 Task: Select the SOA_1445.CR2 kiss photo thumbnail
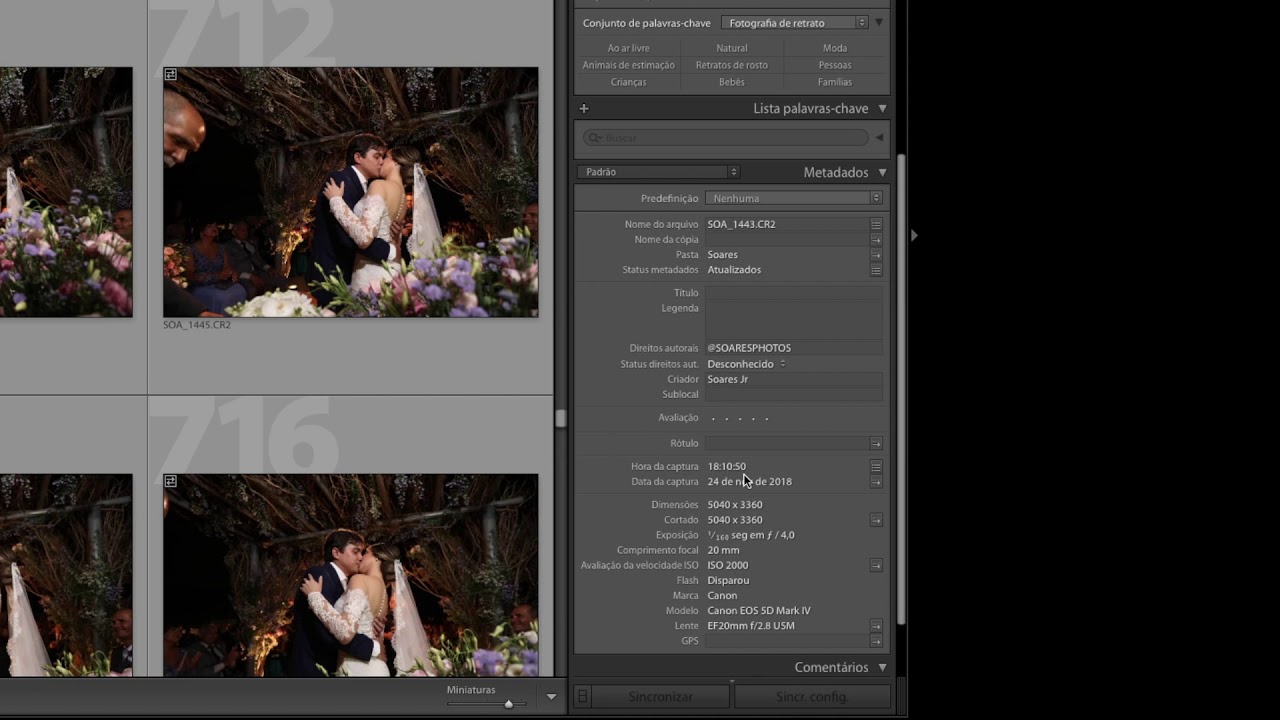click(x=350, y=192)
